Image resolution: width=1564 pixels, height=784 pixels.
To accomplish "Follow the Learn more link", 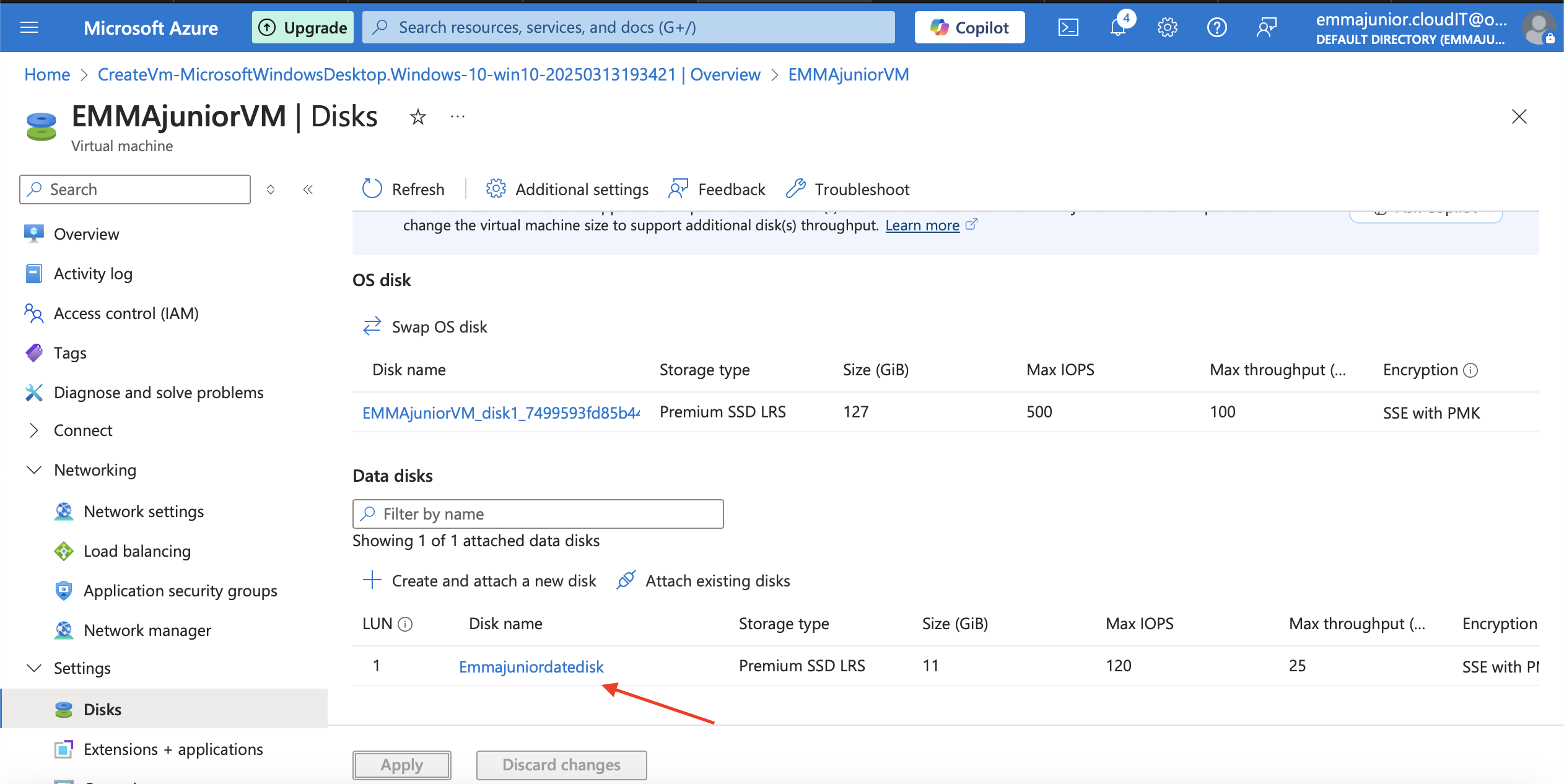I will tap(922, 225).
